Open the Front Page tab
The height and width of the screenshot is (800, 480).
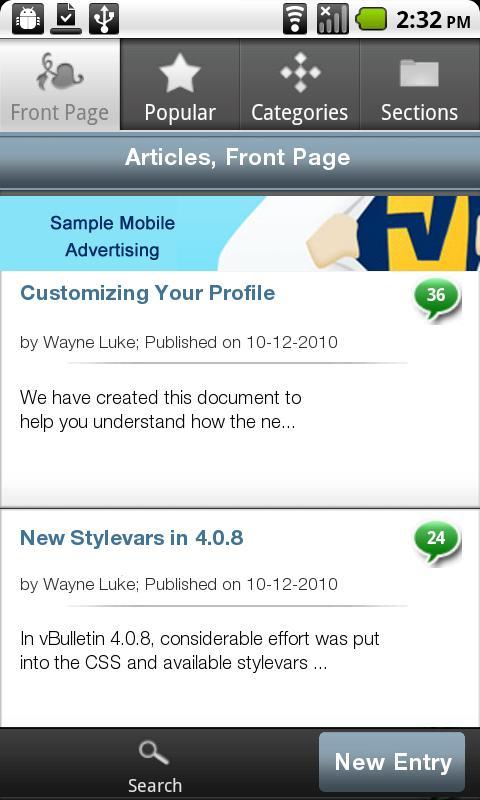[60, 85]
